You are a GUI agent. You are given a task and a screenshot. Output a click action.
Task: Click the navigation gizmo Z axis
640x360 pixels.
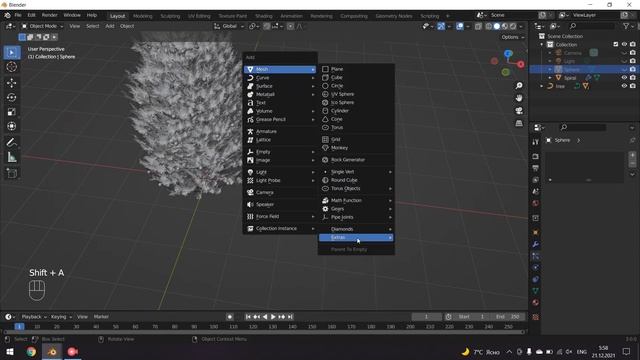click(508, 53)
